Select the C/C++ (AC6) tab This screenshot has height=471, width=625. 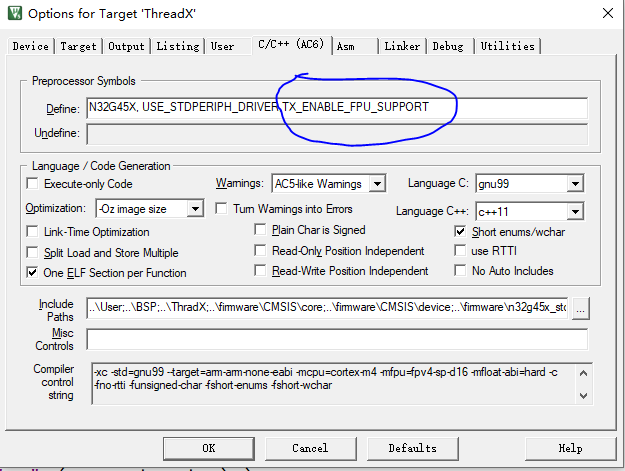(x=291, y=44)
